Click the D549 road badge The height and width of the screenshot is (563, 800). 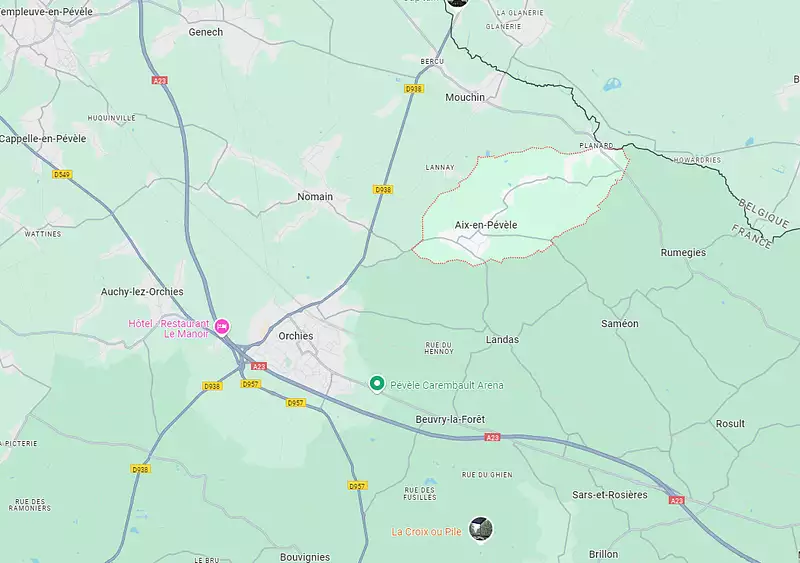pos(62,175)
